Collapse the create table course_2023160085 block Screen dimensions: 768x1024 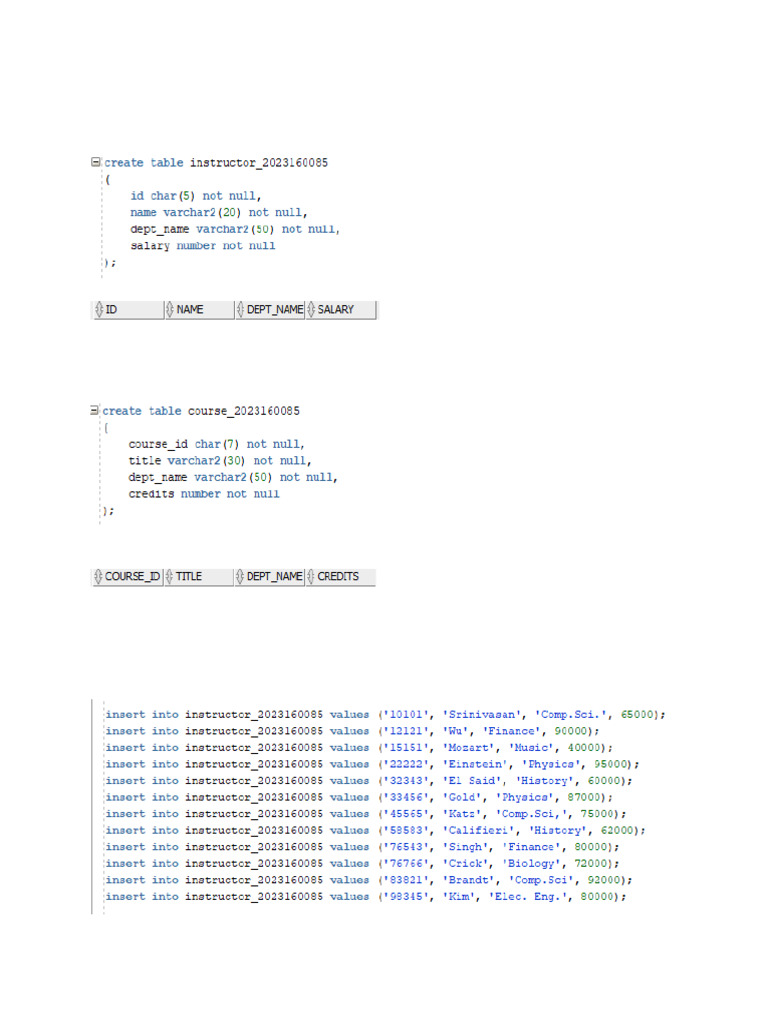pos(94,410)
